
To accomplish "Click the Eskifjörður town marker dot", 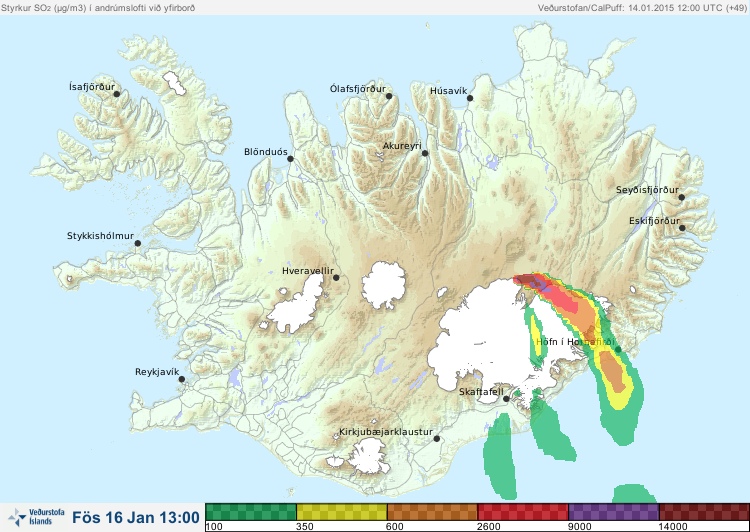I will tap(682, 228).
